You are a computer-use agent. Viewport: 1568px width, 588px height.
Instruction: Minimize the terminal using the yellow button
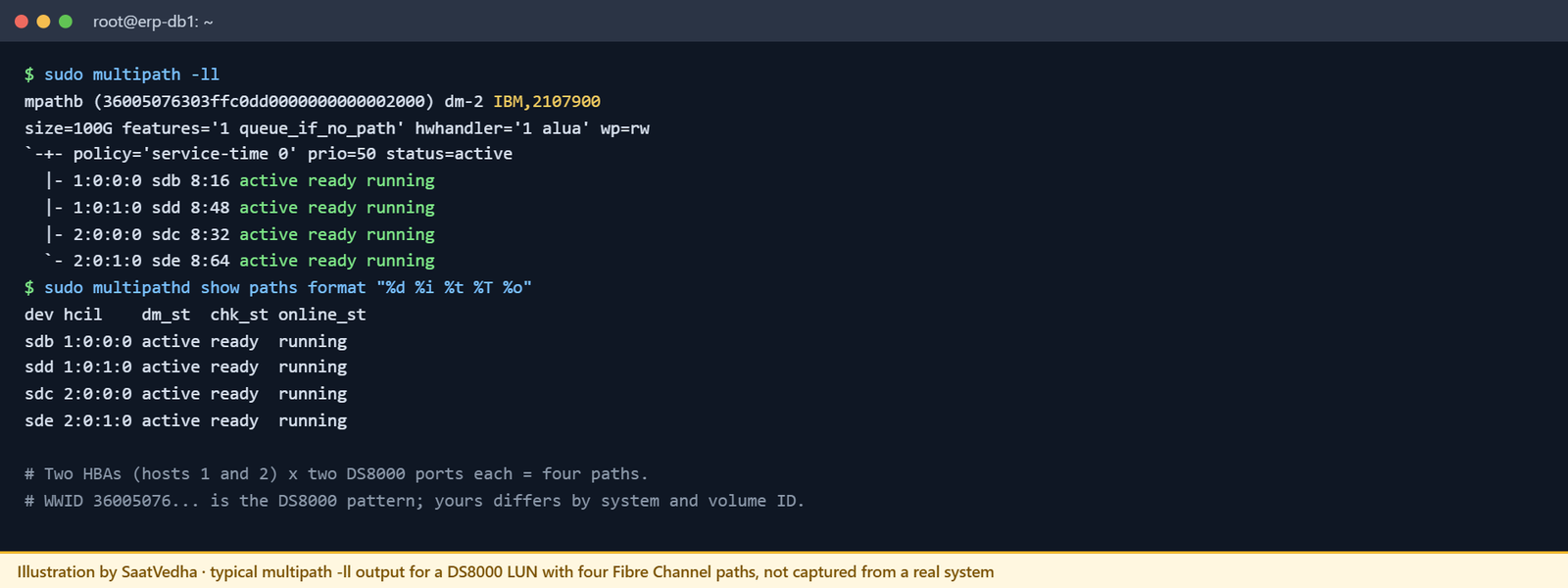[x=43, y=22]
